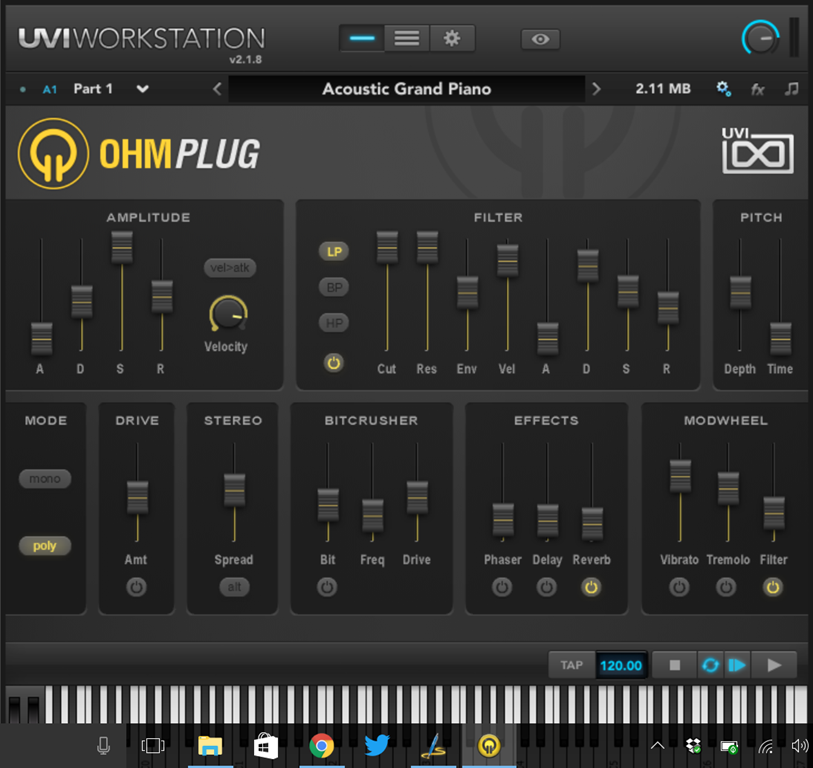Screen dimensions: 813x768
Task: Select the HP filter type
Action: click(334, 323)
